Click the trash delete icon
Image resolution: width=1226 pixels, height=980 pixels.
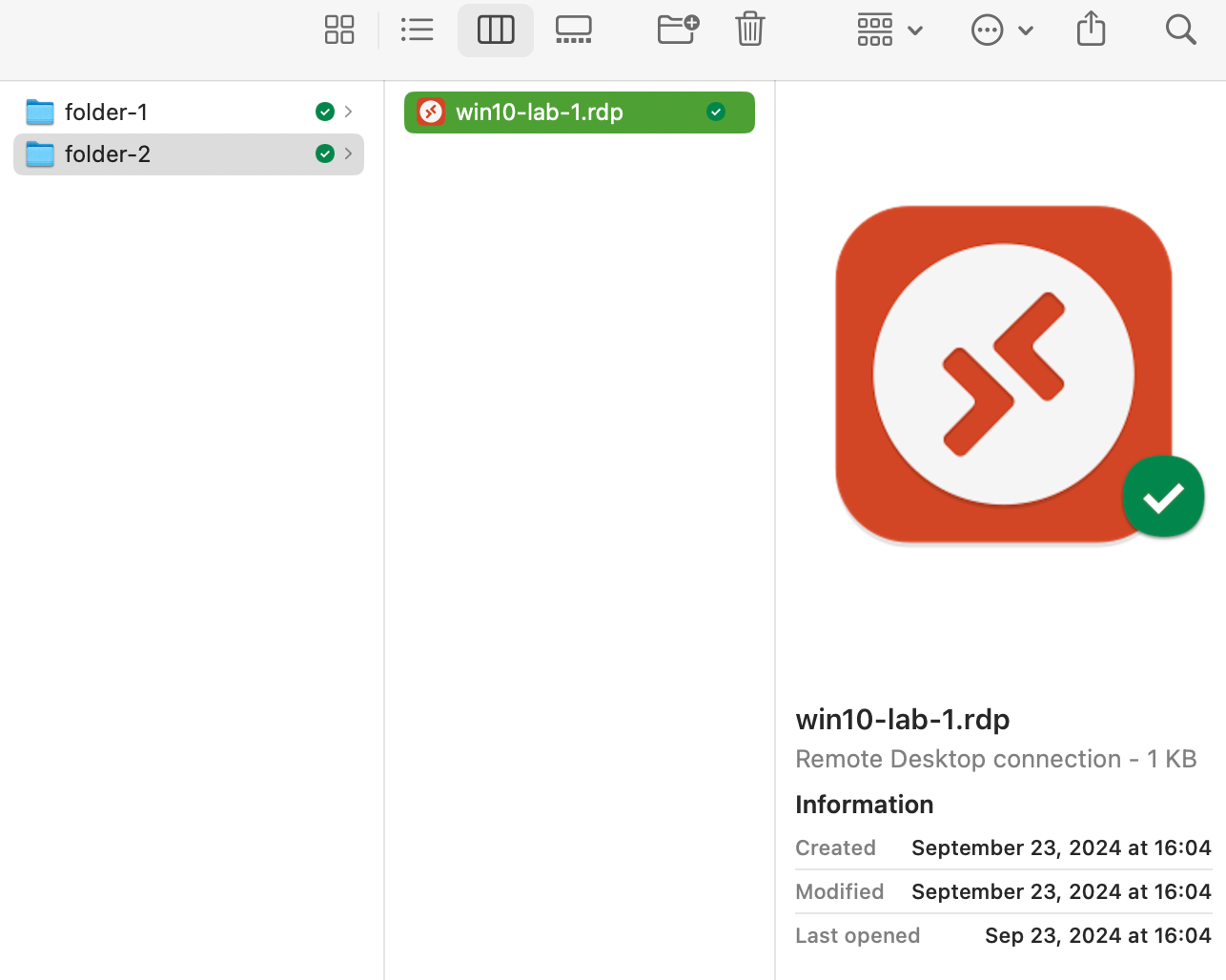point(750,30)
